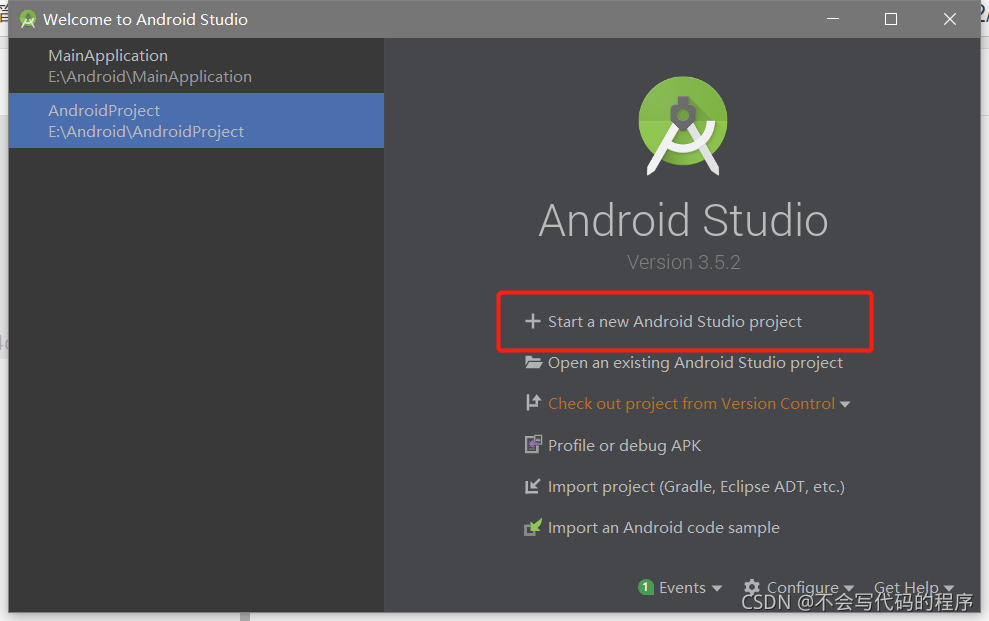Screen dimensions: 989x621
Task: Choose Import project (Gradle, Eclipse ADT, etc.)
Action: coord(696,487)
